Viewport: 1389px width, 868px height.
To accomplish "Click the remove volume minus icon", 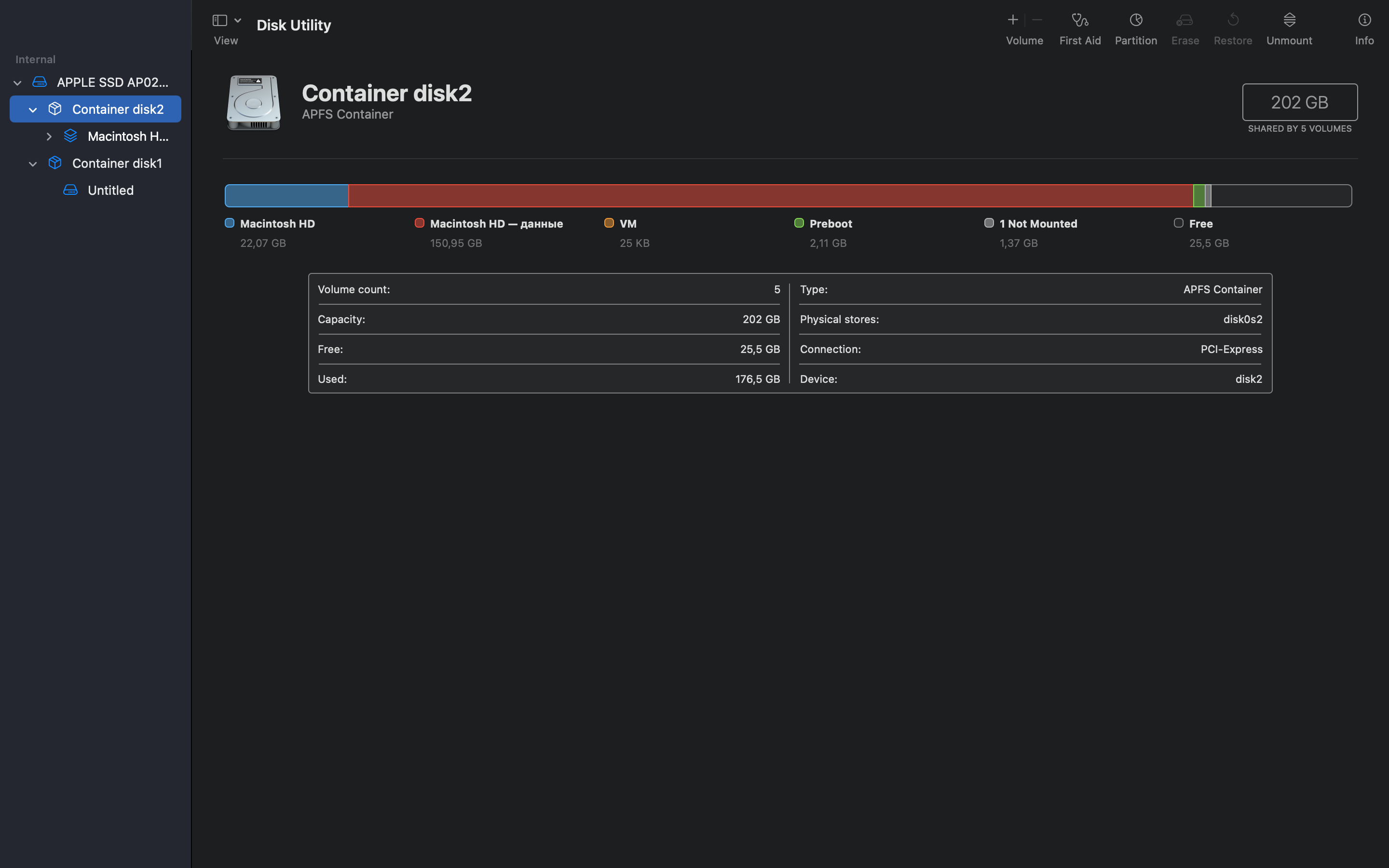I will click(1036, 21).
